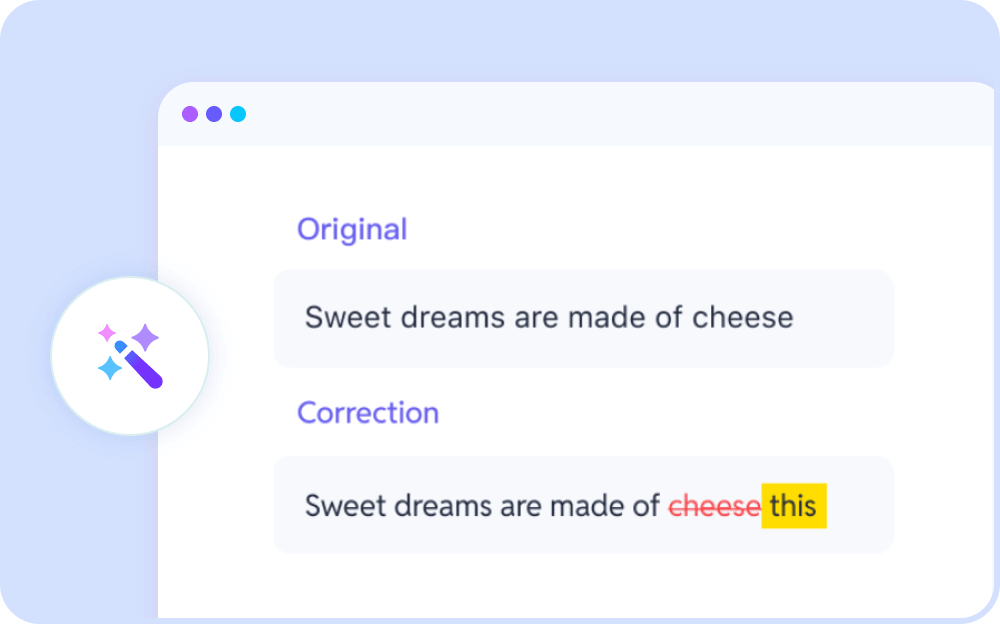The image size is (1000, 624).
Task: Click the struck-through red word "cheese"
Action: coord(714,506)
